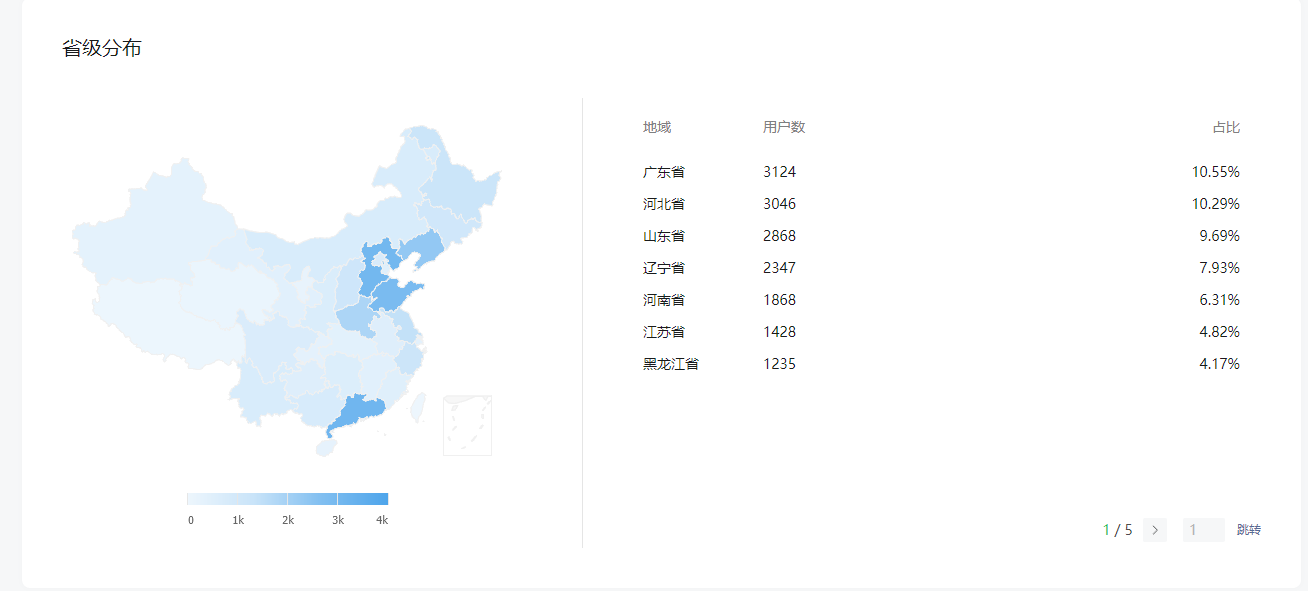Click the user count 1868

pyautogui.click(x=780, y=300)
